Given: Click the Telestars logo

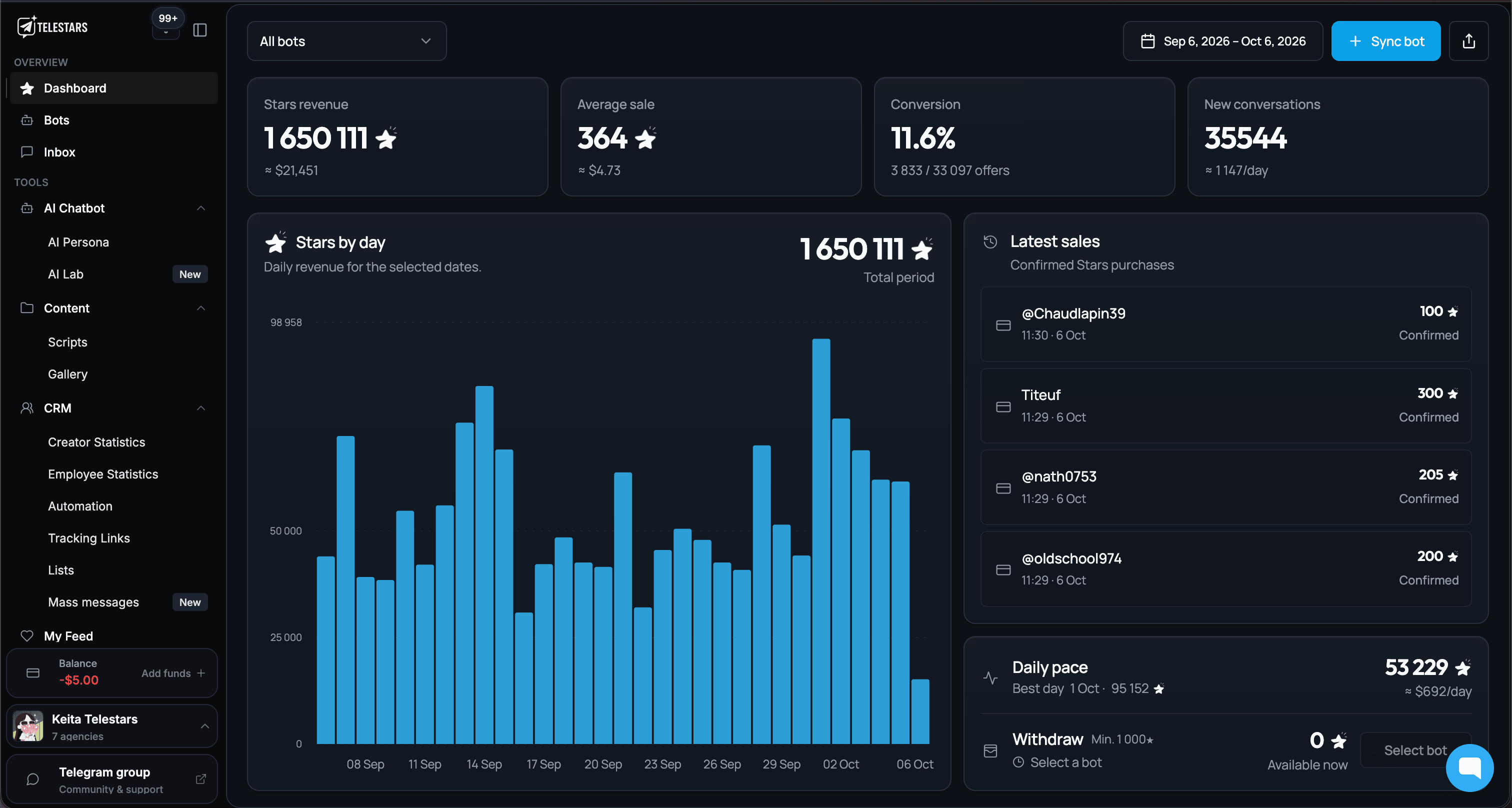Looking at the screenshot, I should pos(52,27).
